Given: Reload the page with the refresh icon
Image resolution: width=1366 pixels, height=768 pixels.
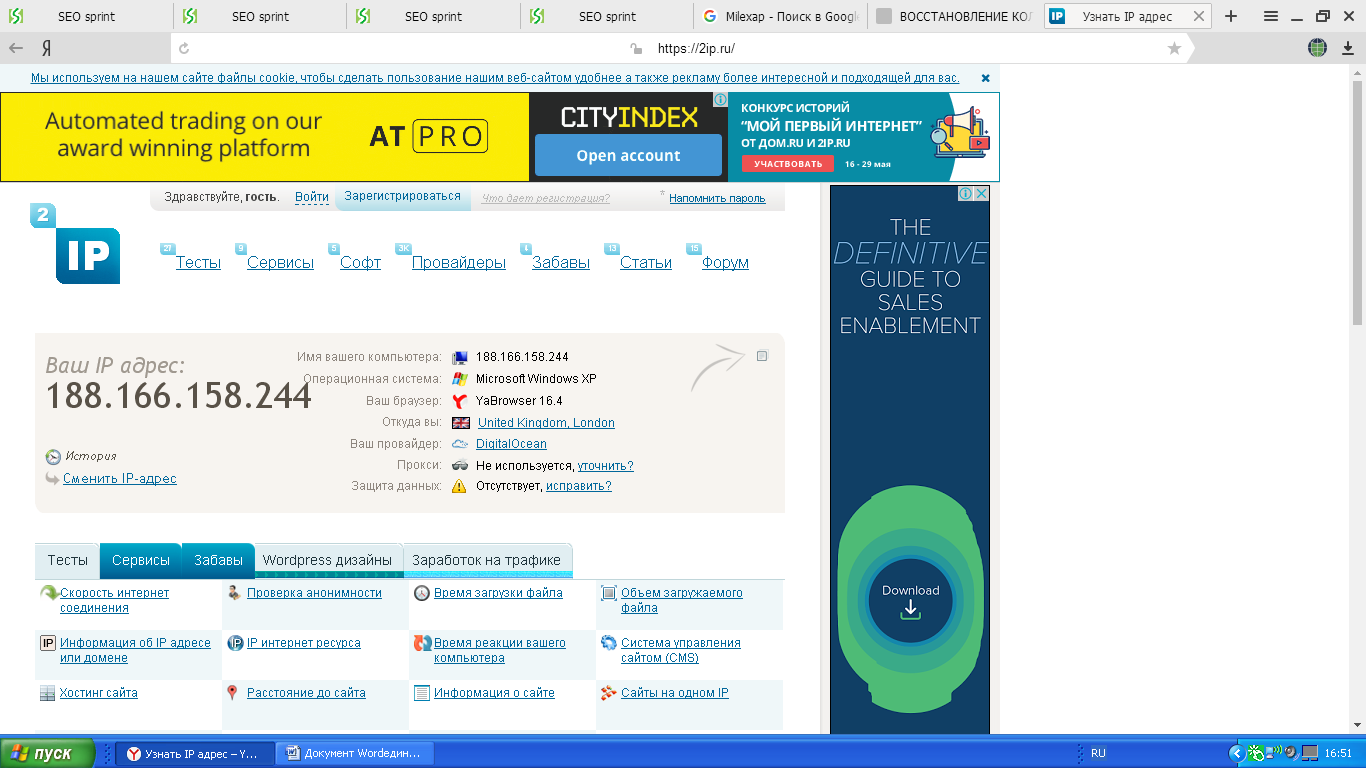Looking at the screenshot, I should pyautogui.click(x=184, y=48).
